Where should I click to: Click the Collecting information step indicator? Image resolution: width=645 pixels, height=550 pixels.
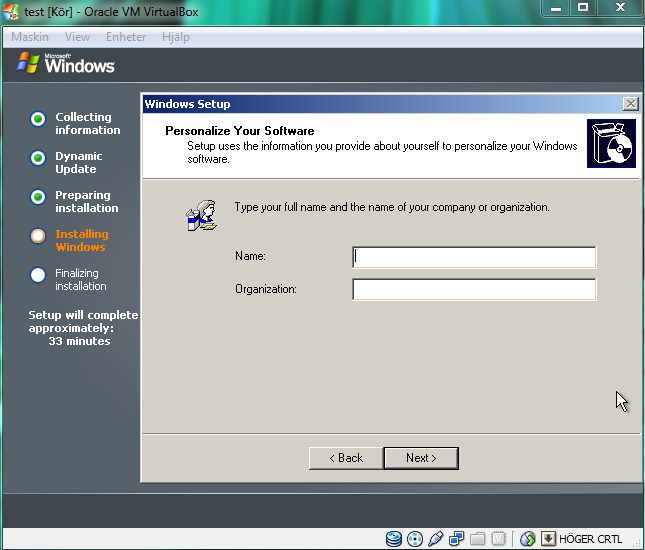[x=38, y=119]
